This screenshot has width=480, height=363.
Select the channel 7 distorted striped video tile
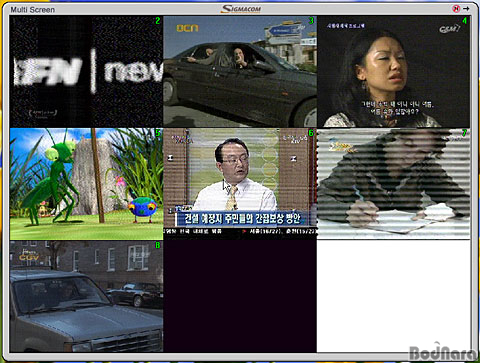tap(393, 184)
